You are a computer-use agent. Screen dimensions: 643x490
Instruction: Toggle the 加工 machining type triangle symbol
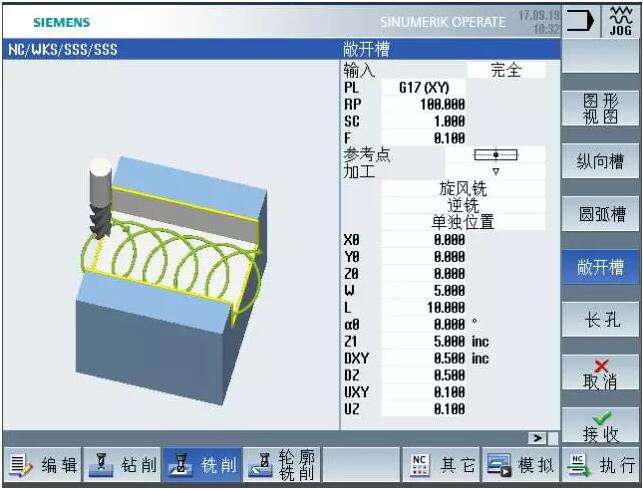coord(495,171)
